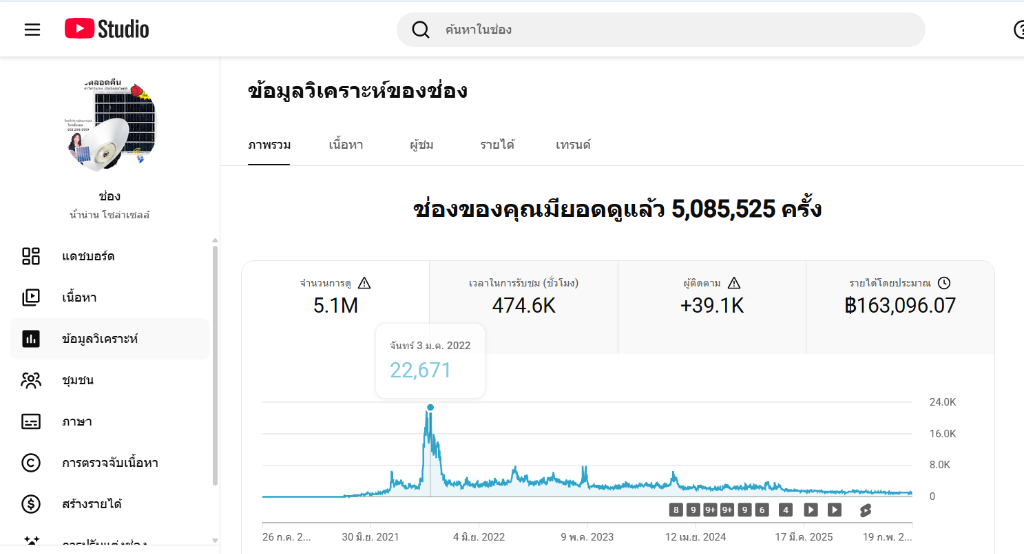The image size is (1024, 554).
Task: Click the help icon at top right
Action: click(x=1019, y=29)
